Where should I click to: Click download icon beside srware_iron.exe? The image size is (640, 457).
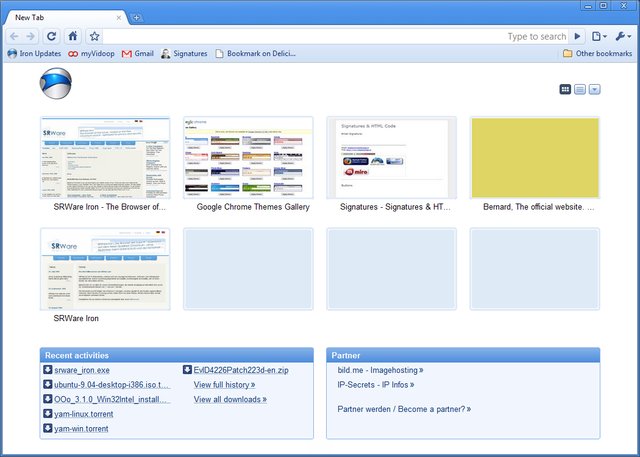point(48,370)
